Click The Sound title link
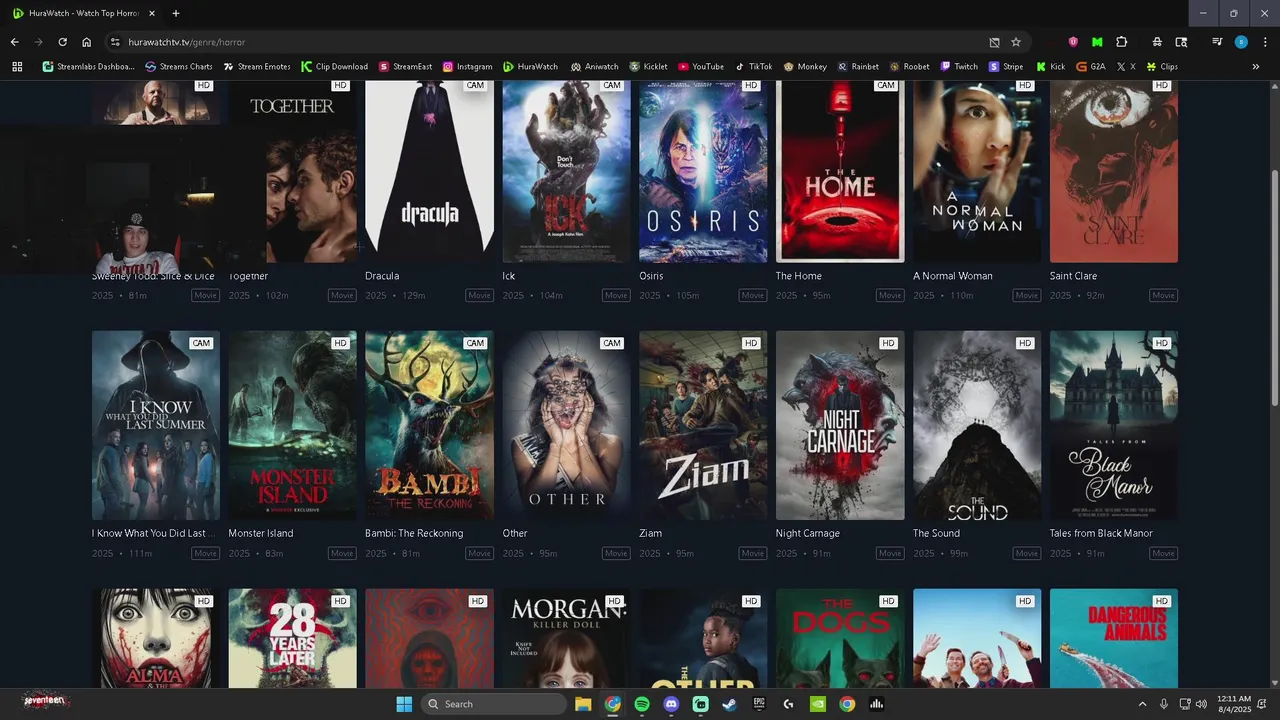The width and height of the screenshot is (1280, 720). click(936, 533)
